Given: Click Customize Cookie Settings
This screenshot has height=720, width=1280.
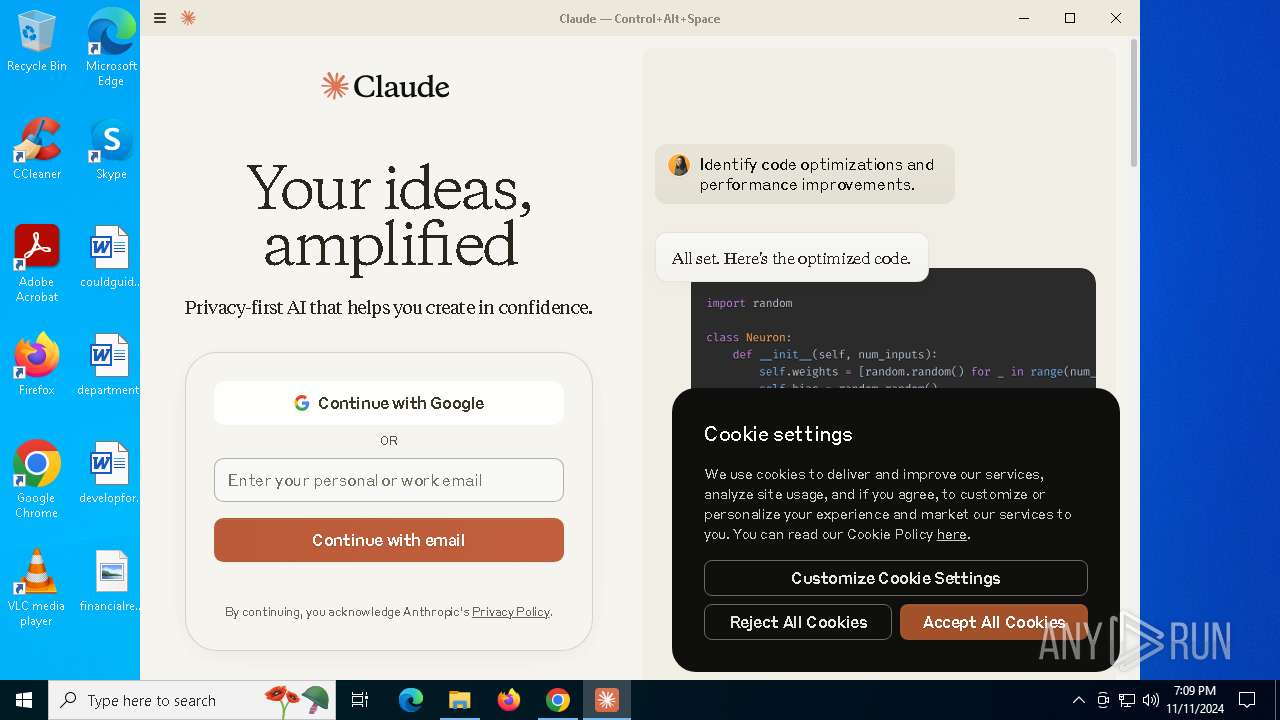Looking at the screenshot, I should coord(896,578).
